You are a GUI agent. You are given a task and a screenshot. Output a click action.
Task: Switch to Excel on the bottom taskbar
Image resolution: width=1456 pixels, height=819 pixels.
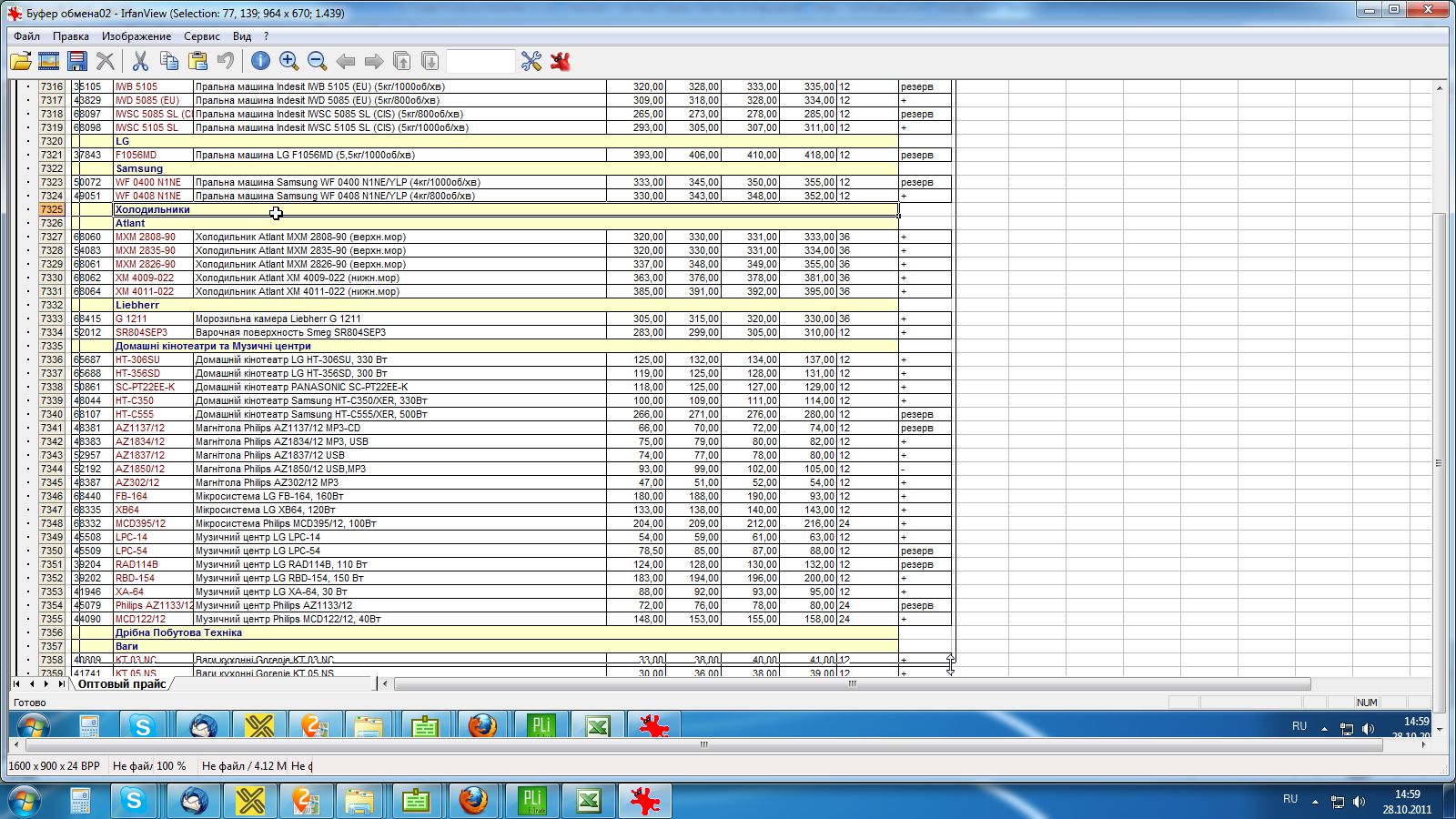[x=589, y=801]
